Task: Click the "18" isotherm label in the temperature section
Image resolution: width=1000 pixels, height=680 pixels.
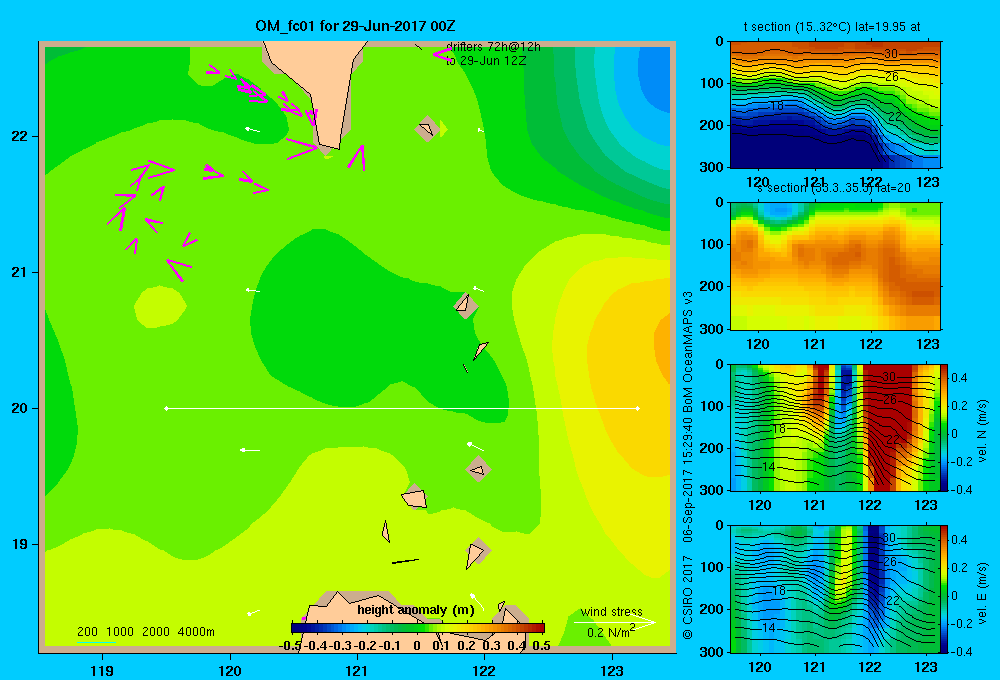Action: point(776,106)
